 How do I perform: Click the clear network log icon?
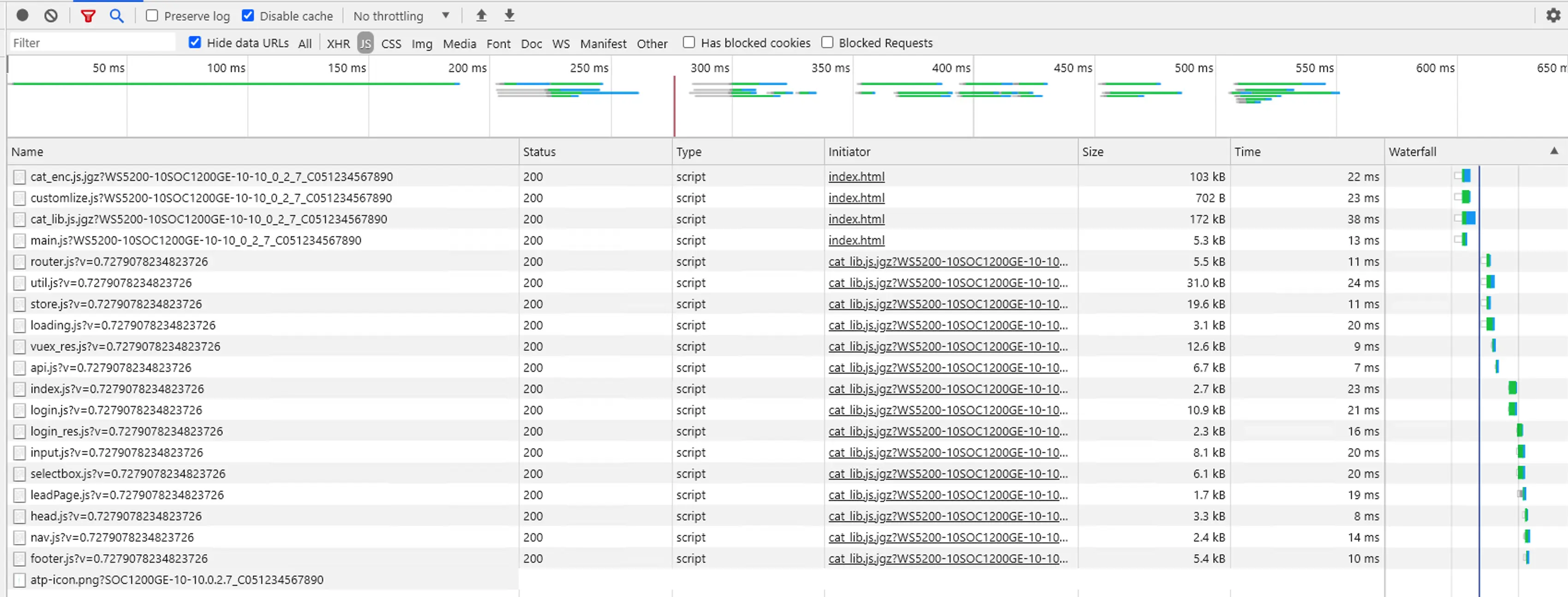tap(51, 15)
